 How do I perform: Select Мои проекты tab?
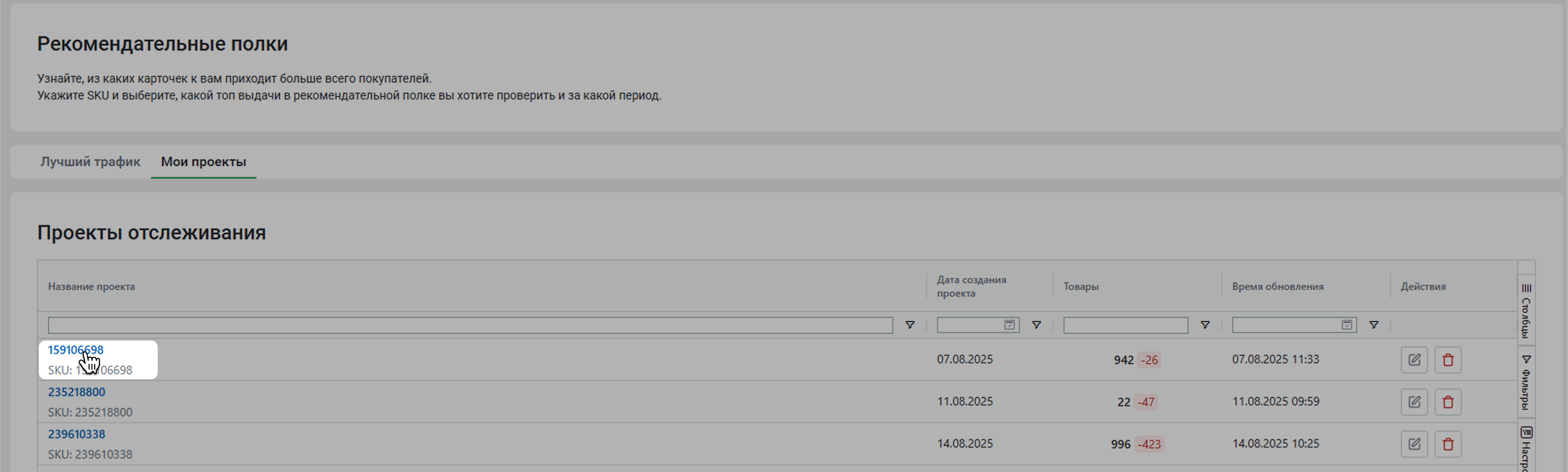click(203, 162)
